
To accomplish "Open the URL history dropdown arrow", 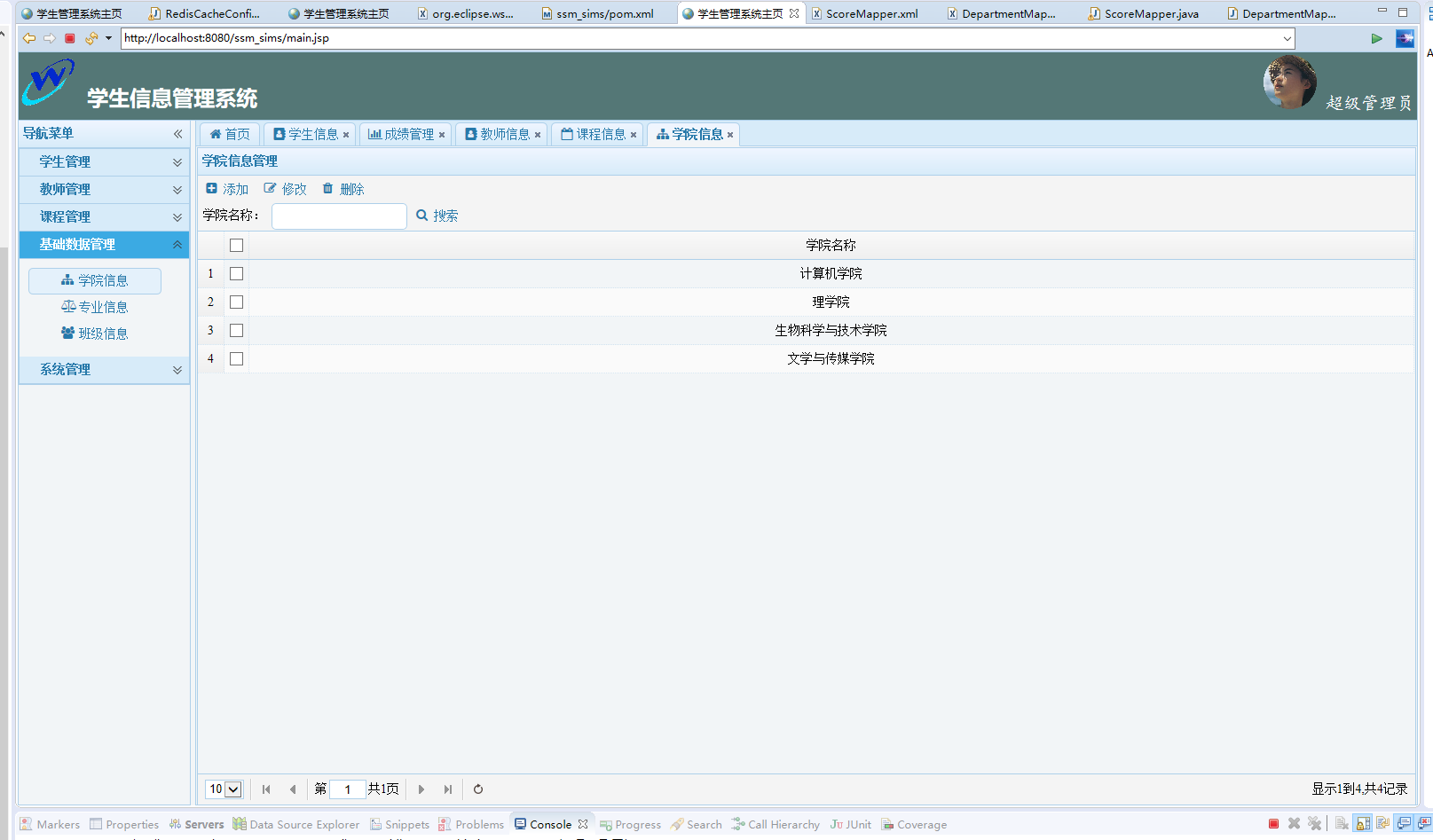I will point(1287,38).
